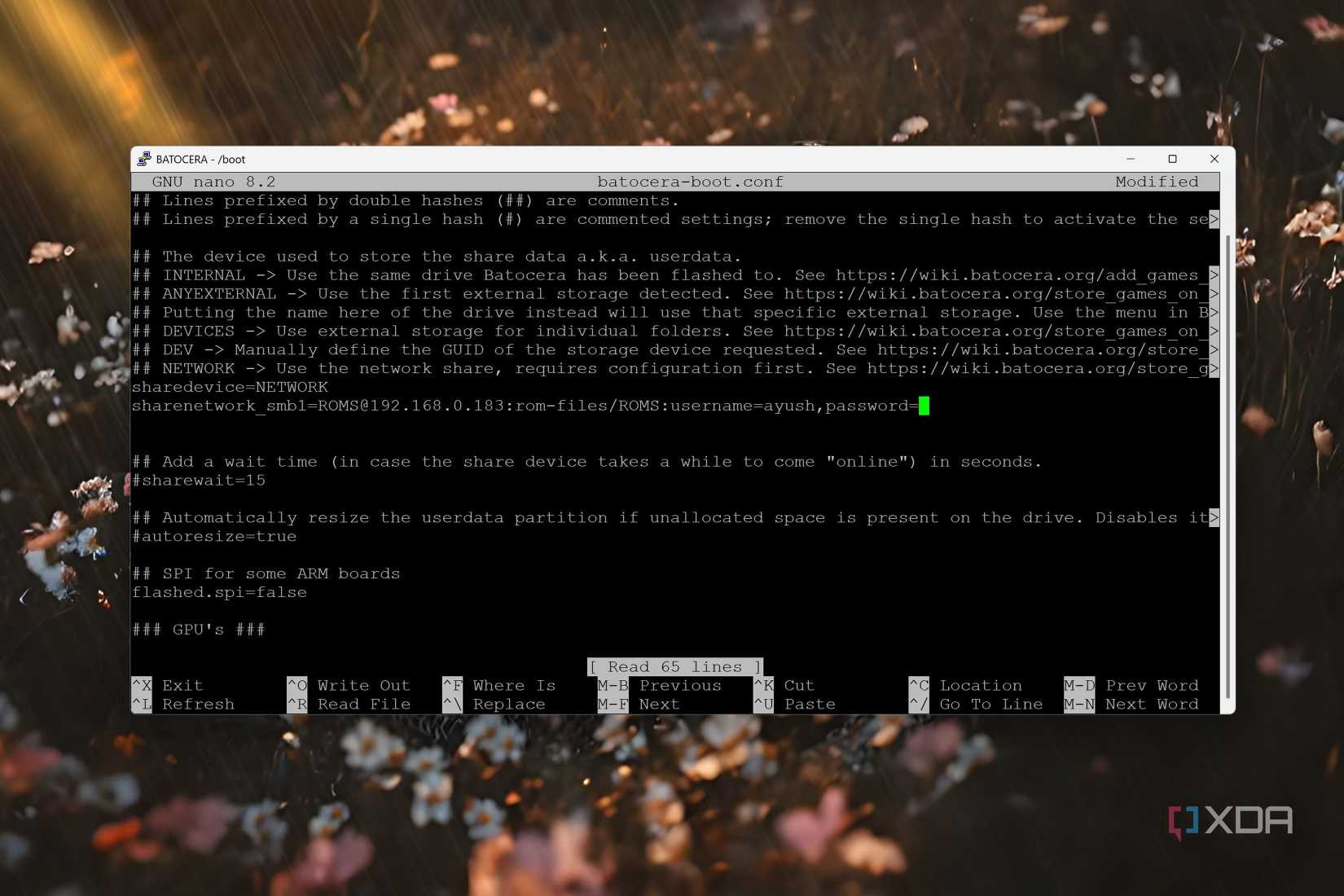
Task: Click the 'M-N Next Word' shortcut
Action: click(1131, 705)
